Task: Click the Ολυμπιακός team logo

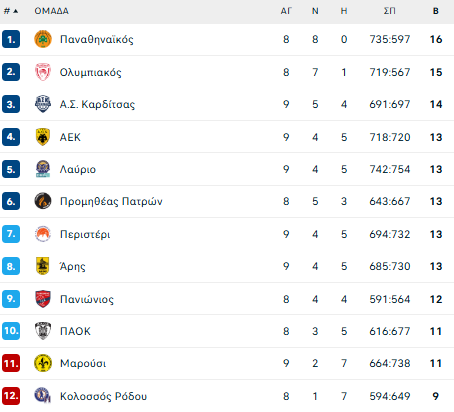Action: pyautogui.click(x=43, y=72)
